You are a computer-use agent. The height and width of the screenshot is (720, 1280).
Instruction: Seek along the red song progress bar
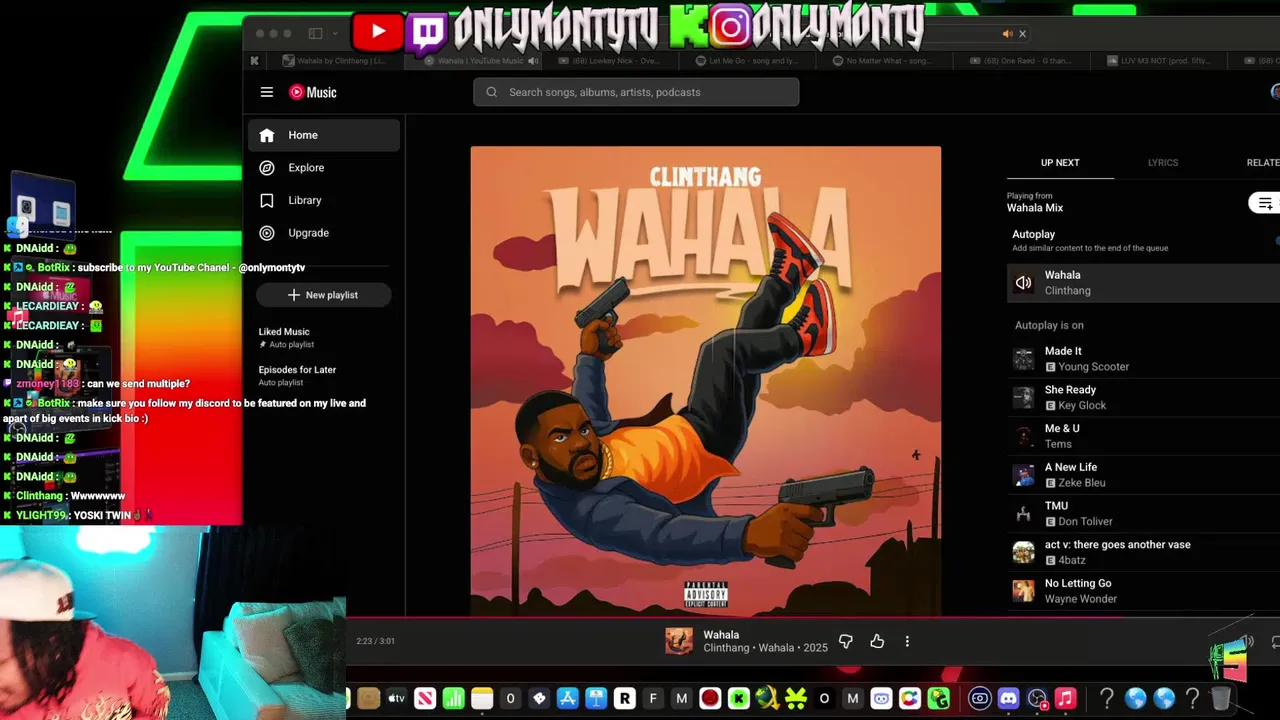812,618
